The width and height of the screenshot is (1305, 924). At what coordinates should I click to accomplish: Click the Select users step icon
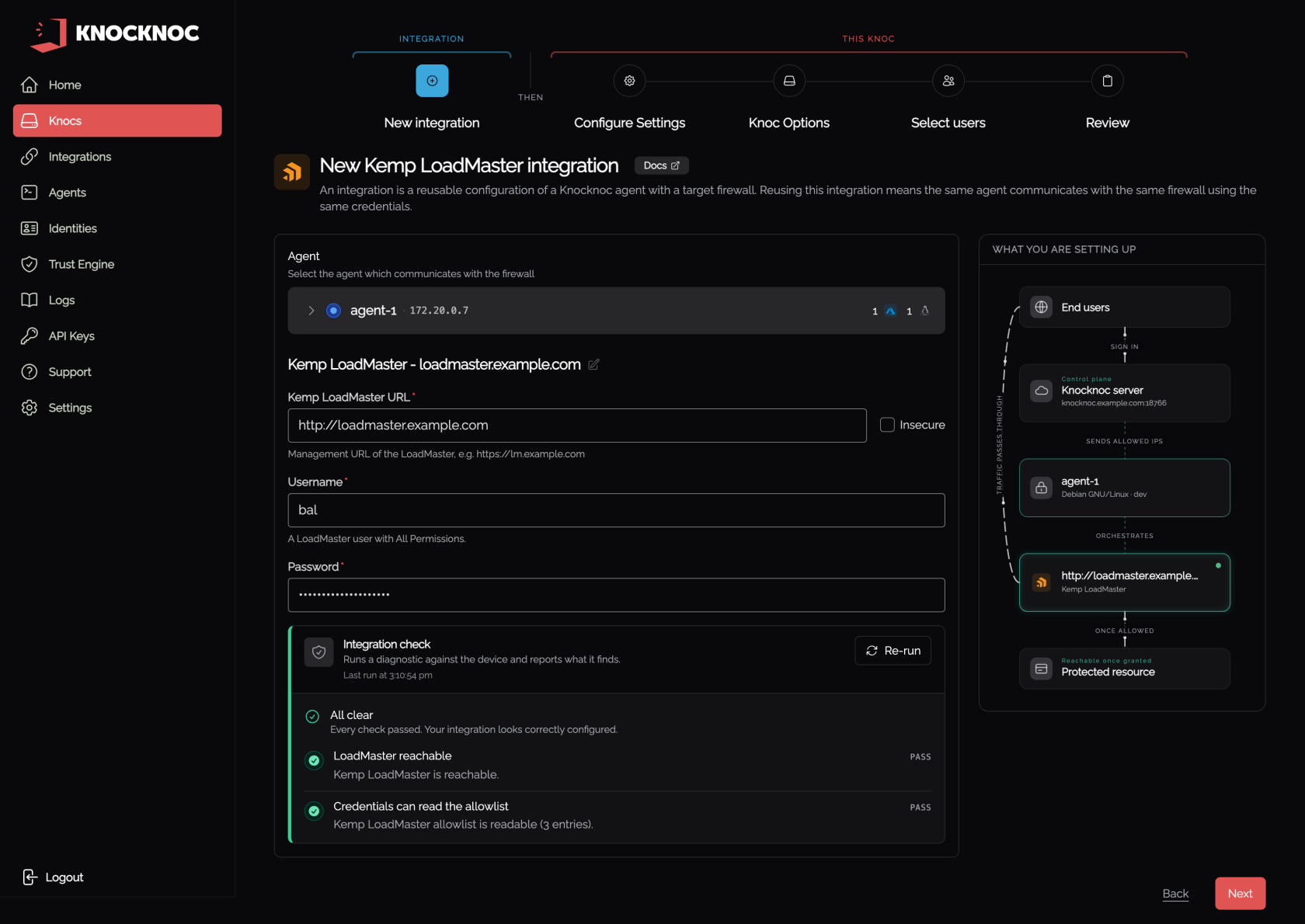(948, 81)
